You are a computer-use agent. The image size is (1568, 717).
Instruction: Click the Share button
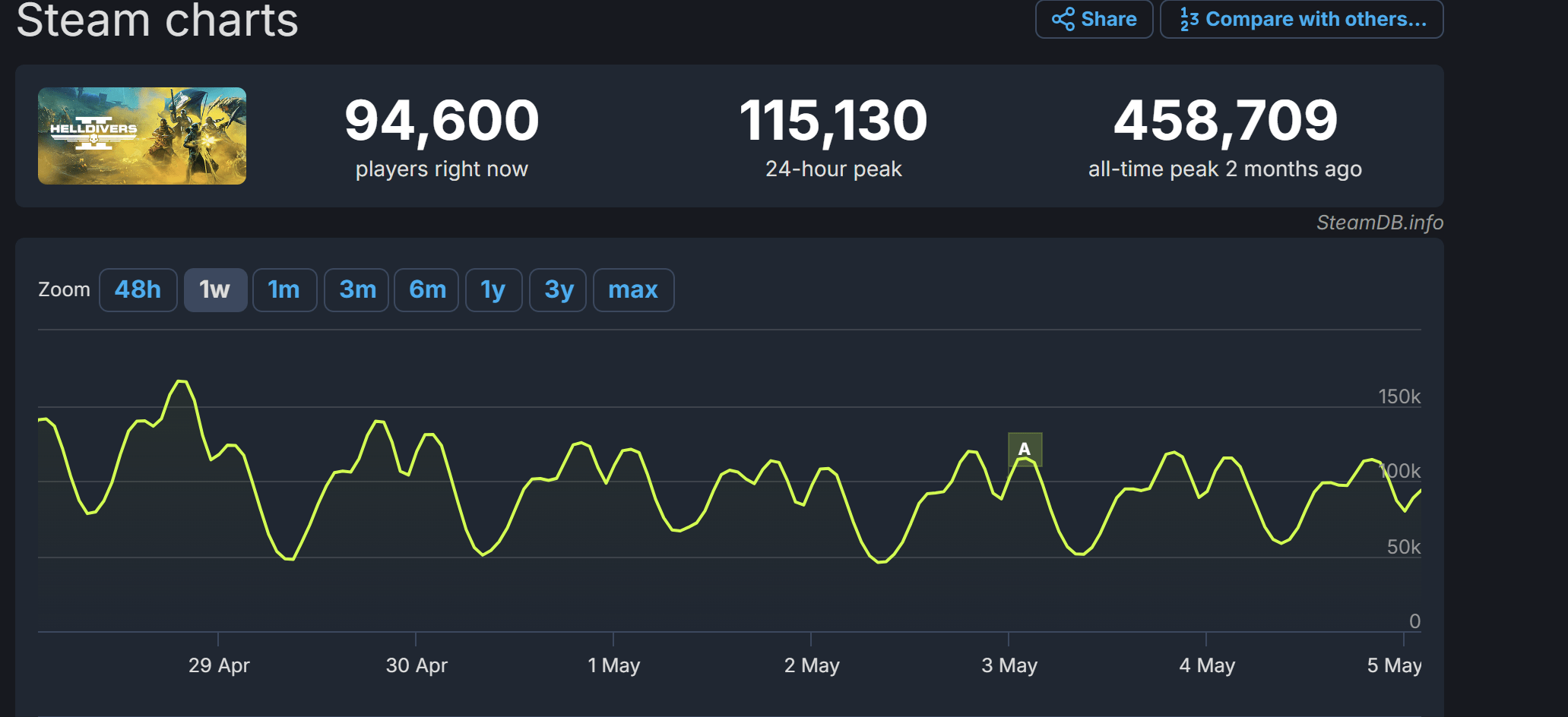point(1094,19)
